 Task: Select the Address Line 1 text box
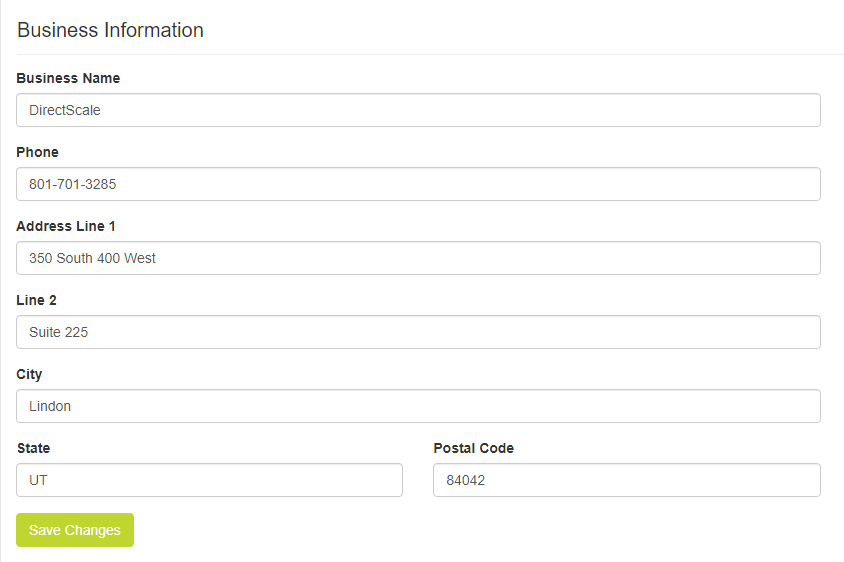(x=418, y=258)
